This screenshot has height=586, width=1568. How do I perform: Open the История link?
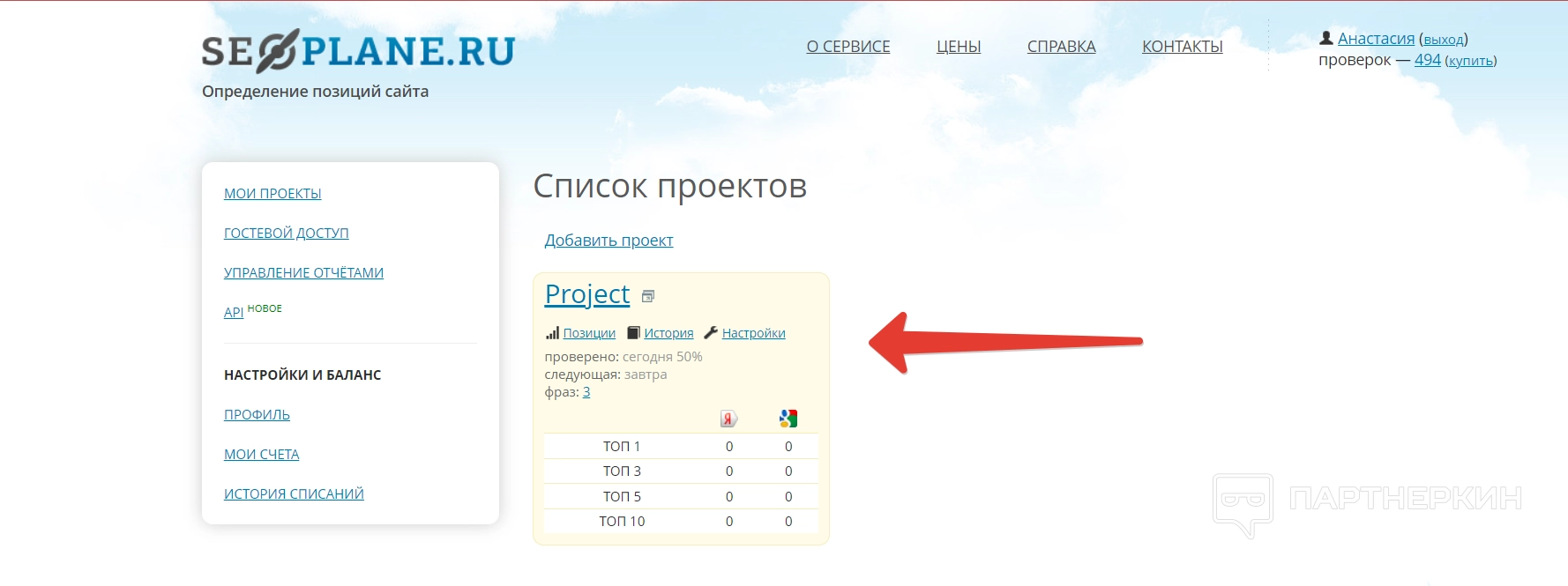point(668,333)
